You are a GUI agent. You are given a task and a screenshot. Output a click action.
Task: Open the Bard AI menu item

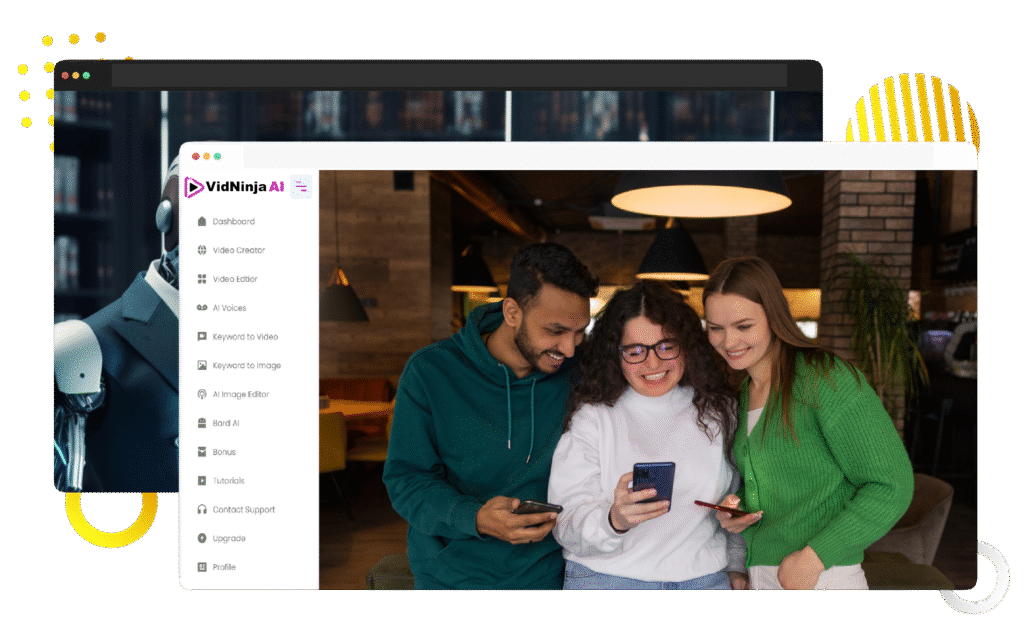tap(227, 423)
